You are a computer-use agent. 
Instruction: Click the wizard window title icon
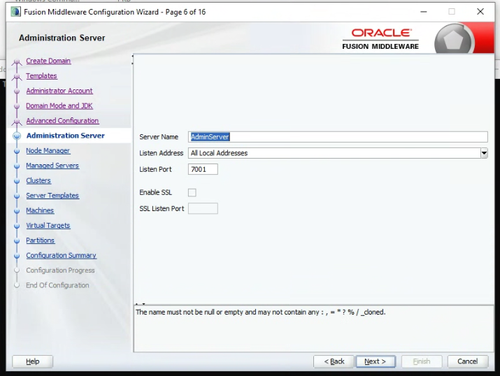click(x=15, y=12)
